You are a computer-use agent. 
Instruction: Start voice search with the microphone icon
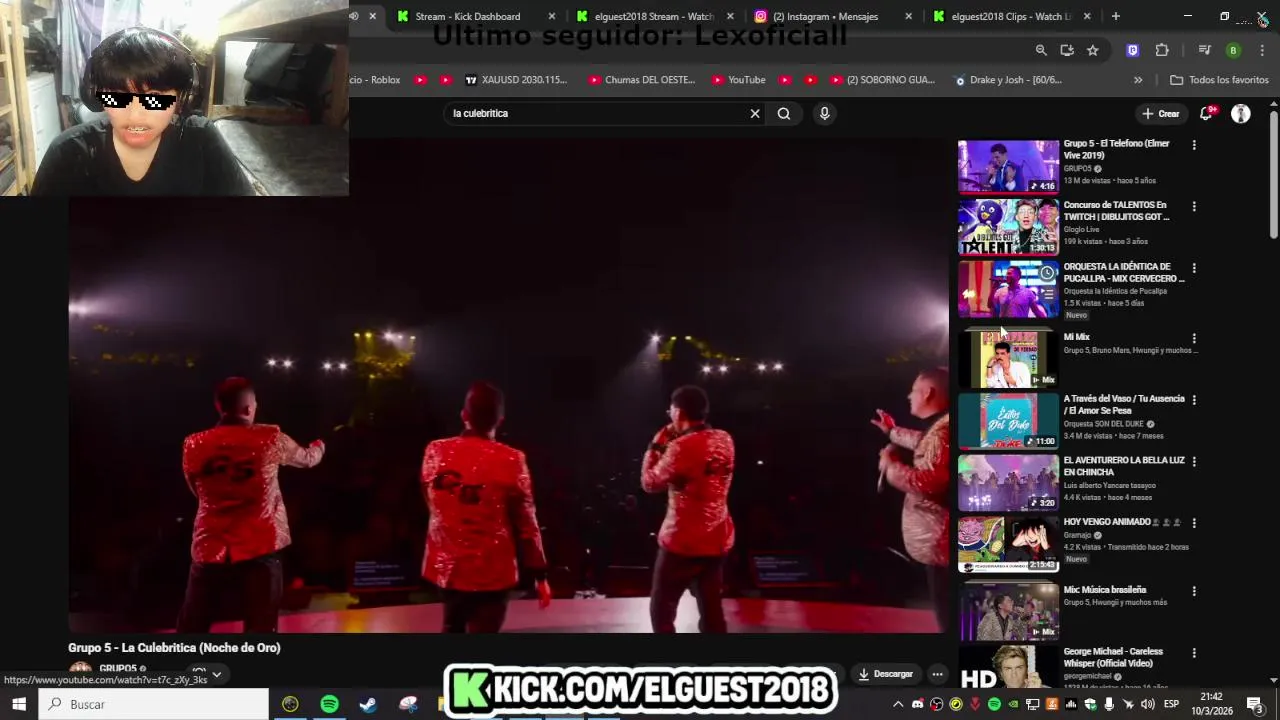pos(824,113)
